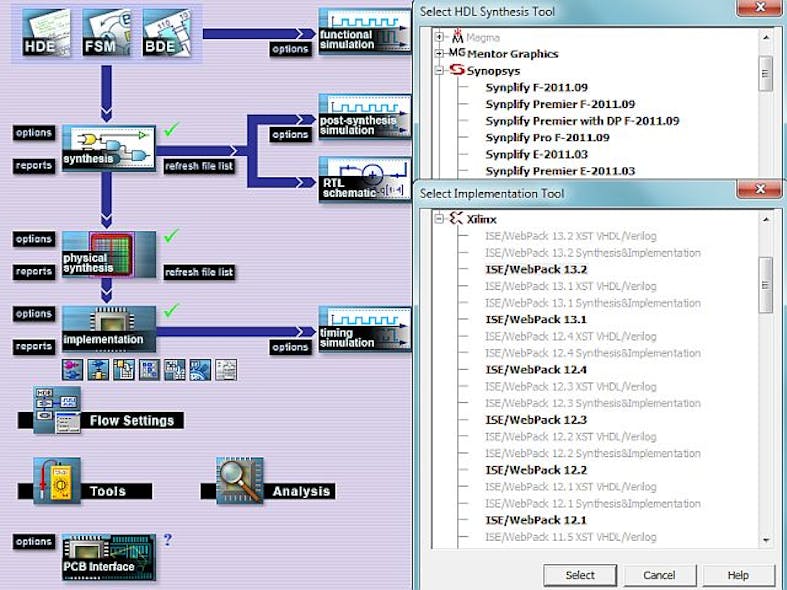Click the blue dots grid icon
The height and width of the screenshot is (590, 787).
pos(149,370)
